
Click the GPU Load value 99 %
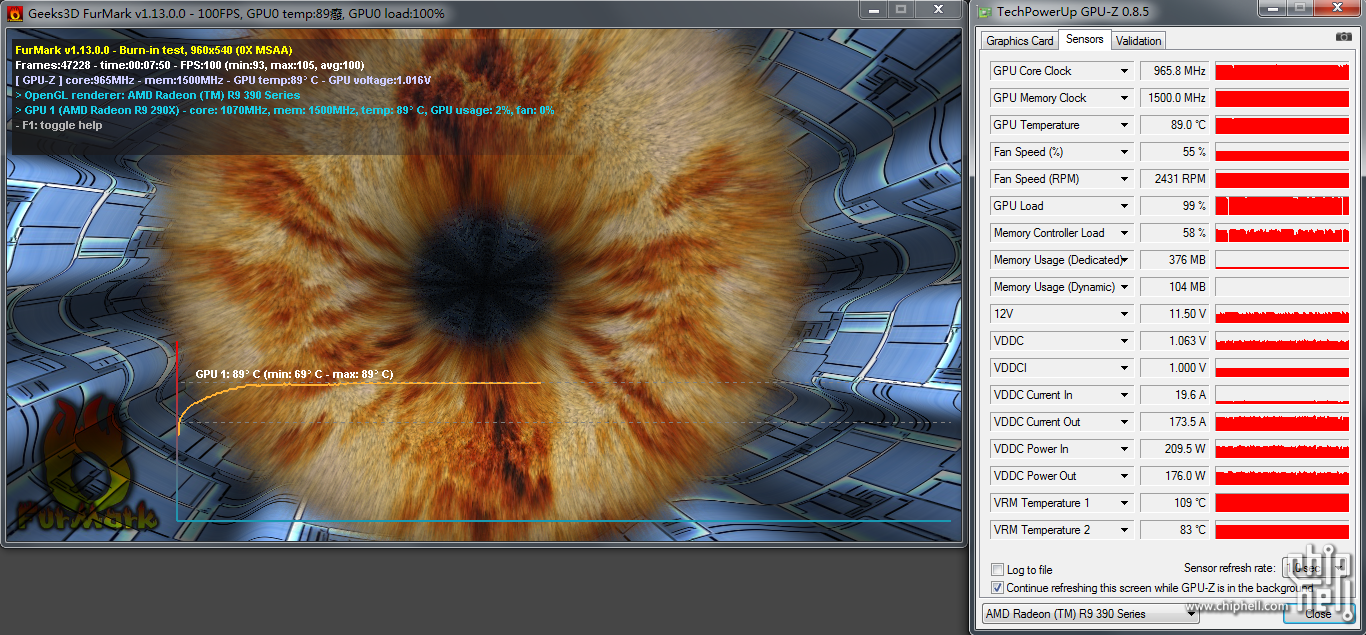pyautogui.click(x=1174, y=206)
